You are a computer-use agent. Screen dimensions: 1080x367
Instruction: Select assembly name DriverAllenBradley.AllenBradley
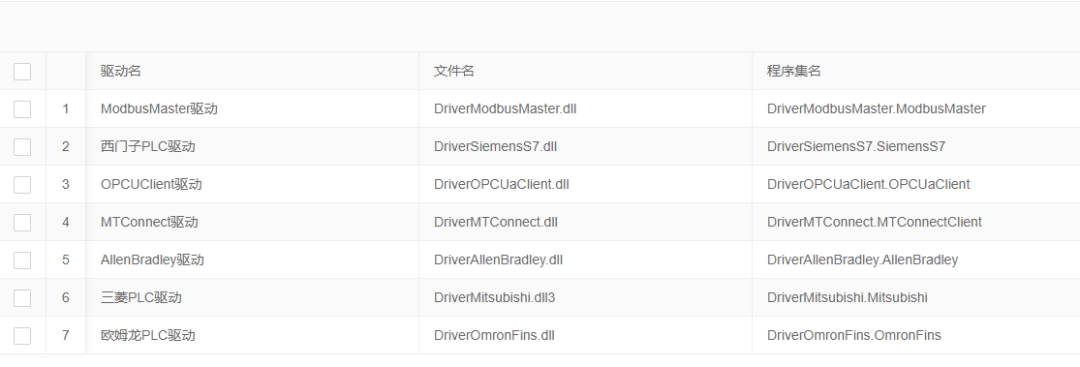[862, 260]
